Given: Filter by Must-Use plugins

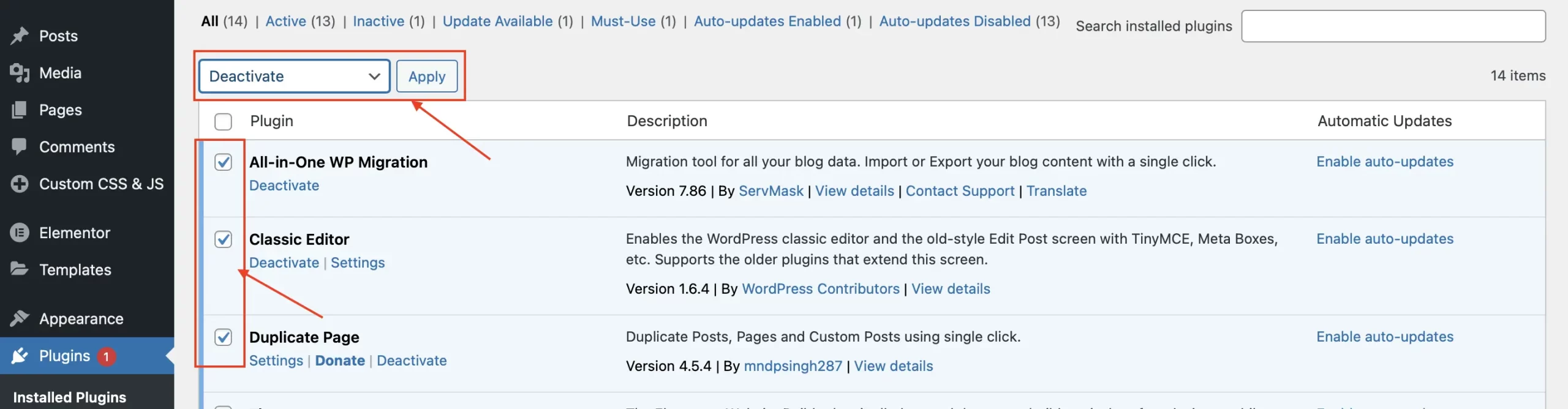Looking at the screenshot, I should [623, 21].
